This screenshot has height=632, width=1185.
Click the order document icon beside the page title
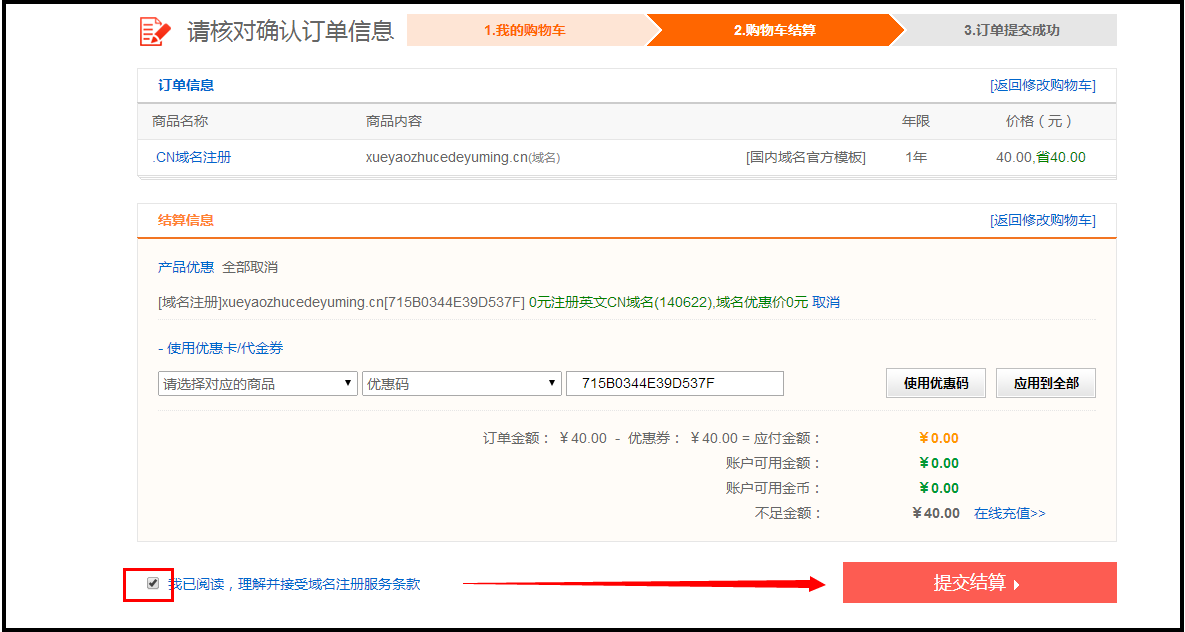(x=155, y=31)
